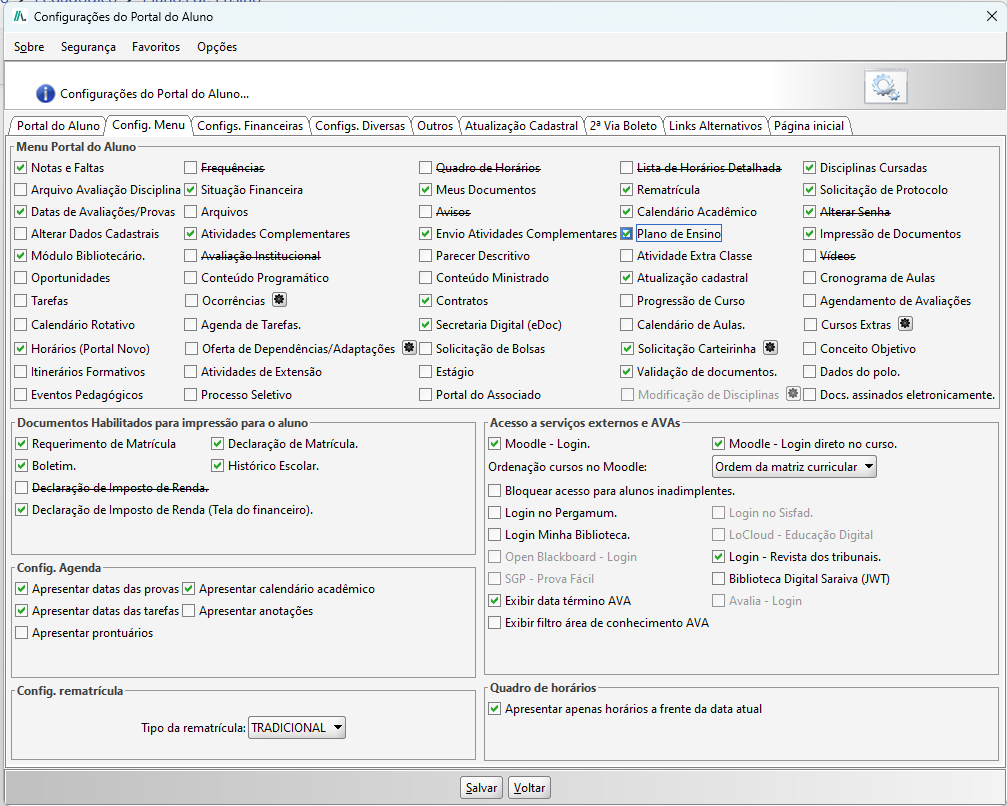
Task: Enable the Apresentar prontuários checkbox
Action: (21, 633)
